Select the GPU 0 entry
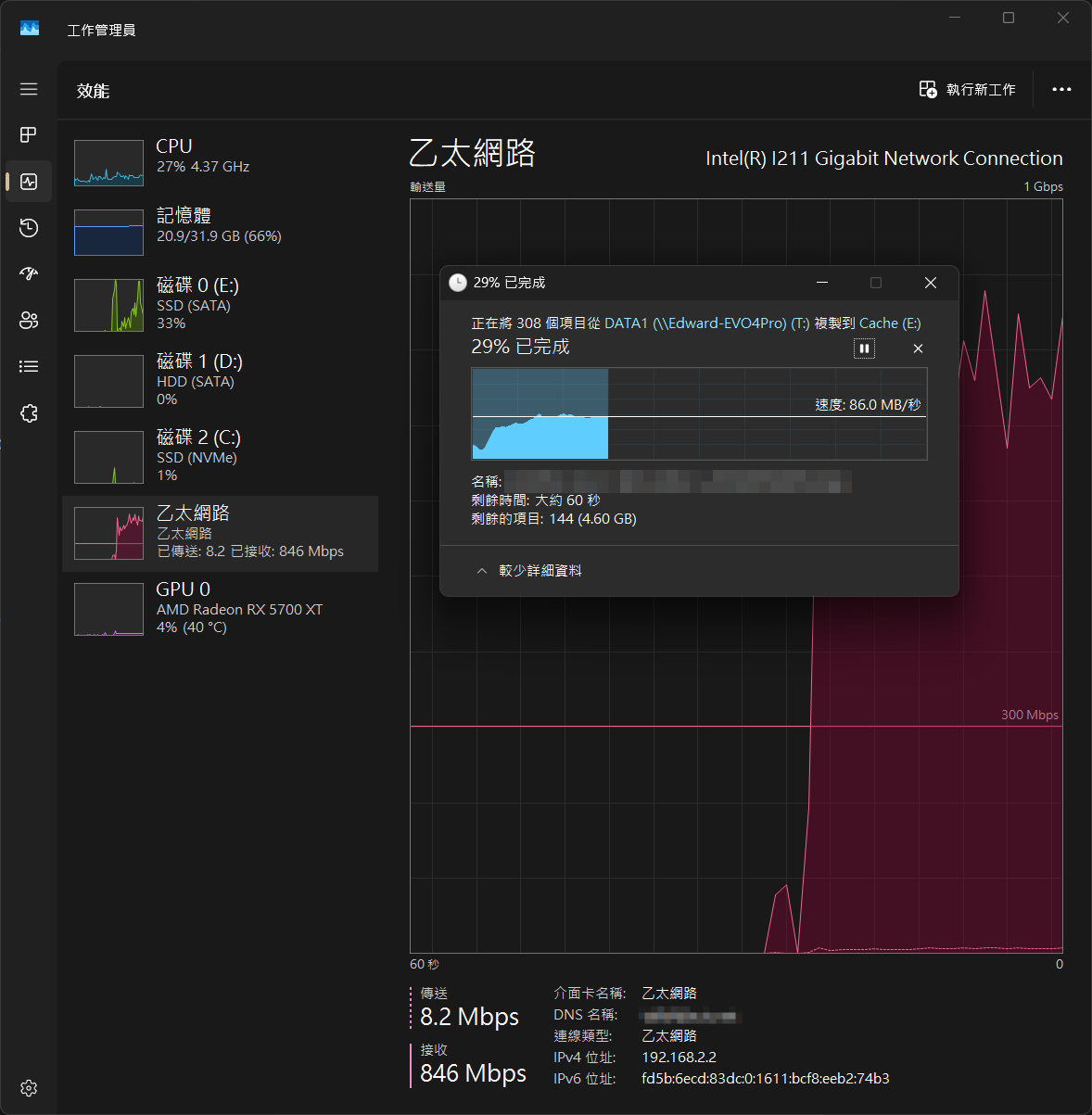 (220, 610)
